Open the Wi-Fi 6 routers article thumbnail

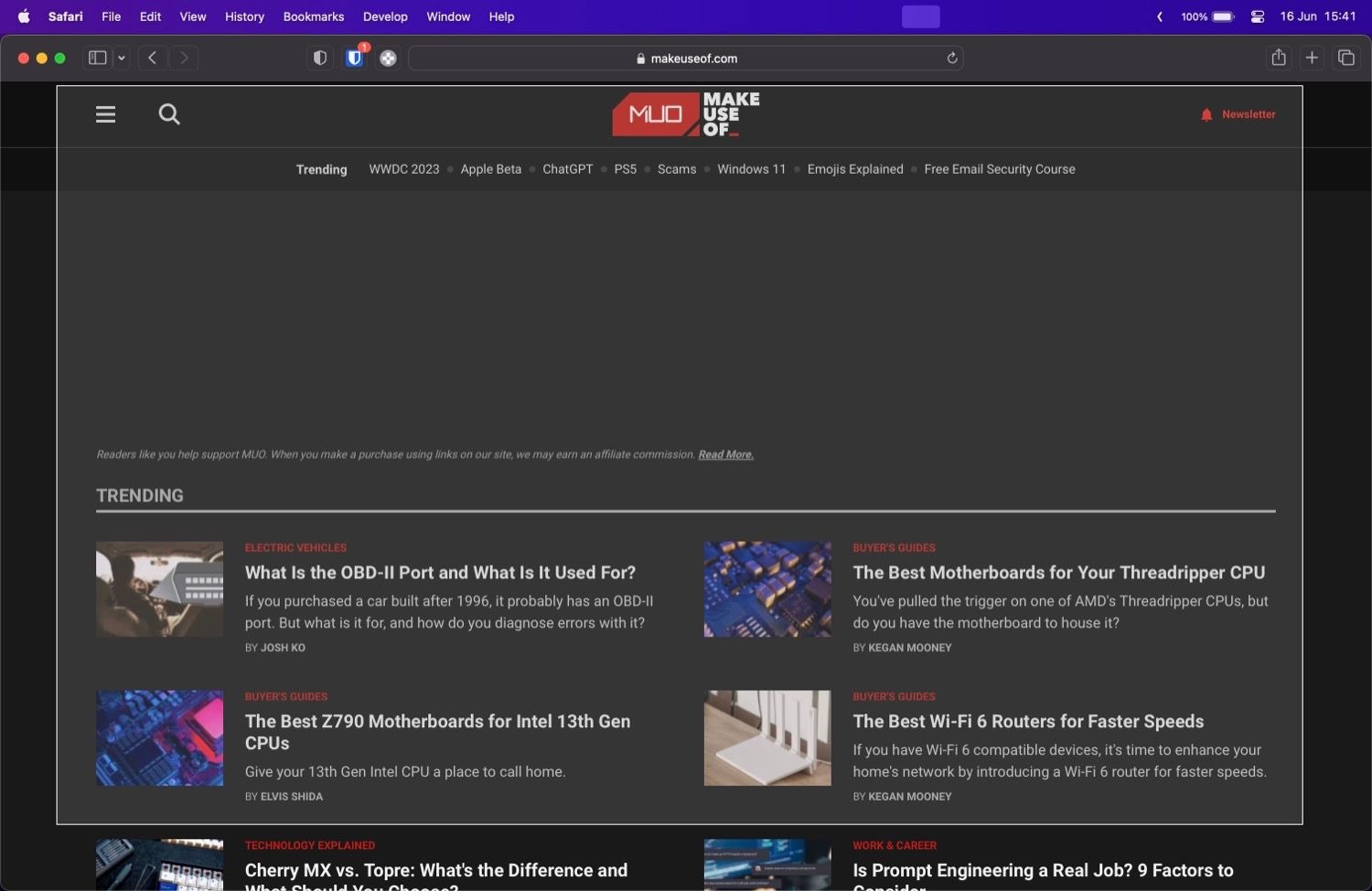point(767,738)
